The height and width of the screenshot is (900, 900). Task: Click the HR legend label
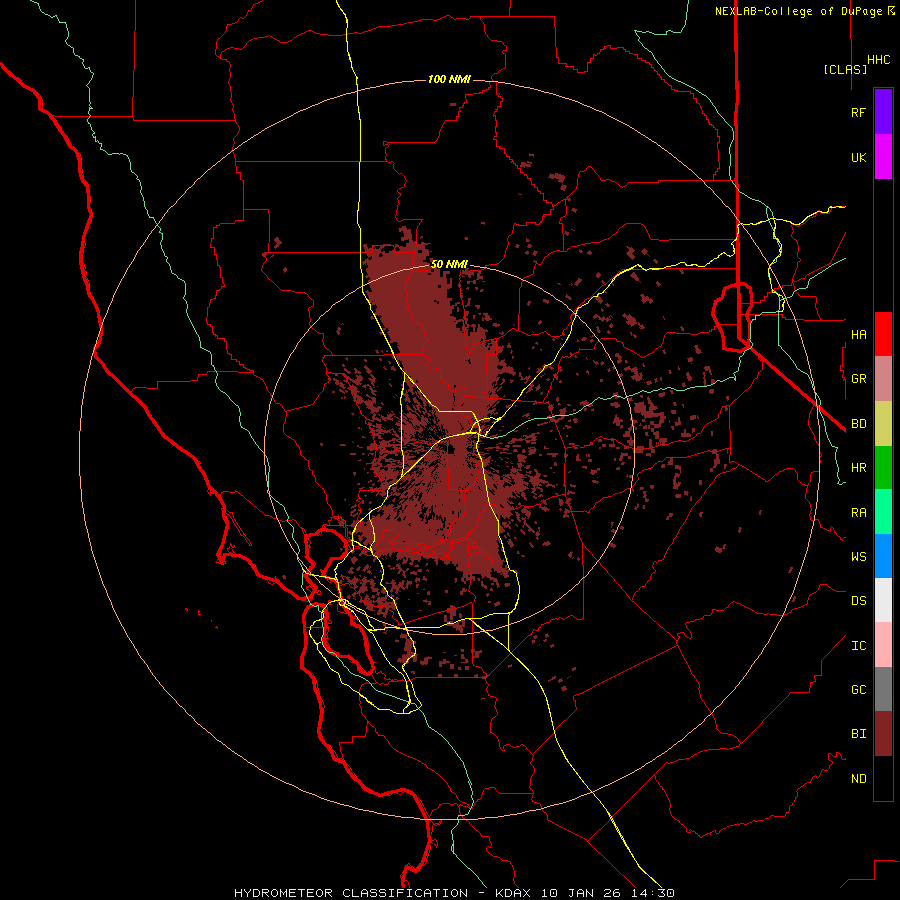click(858, 468)
